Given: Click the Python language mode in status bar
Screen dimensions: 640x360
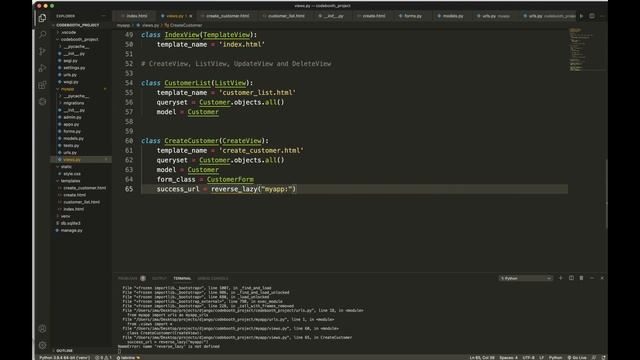Looking at the screenshot, I should point(556,358).
